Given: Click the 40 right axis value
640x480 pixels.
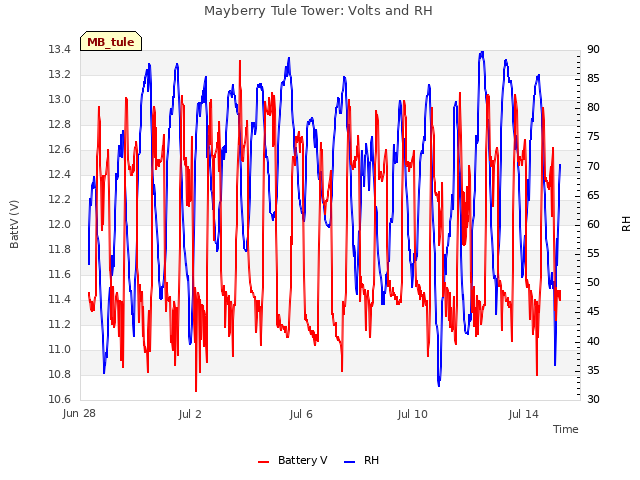Looking at the screenshot, I should (593, 341).
